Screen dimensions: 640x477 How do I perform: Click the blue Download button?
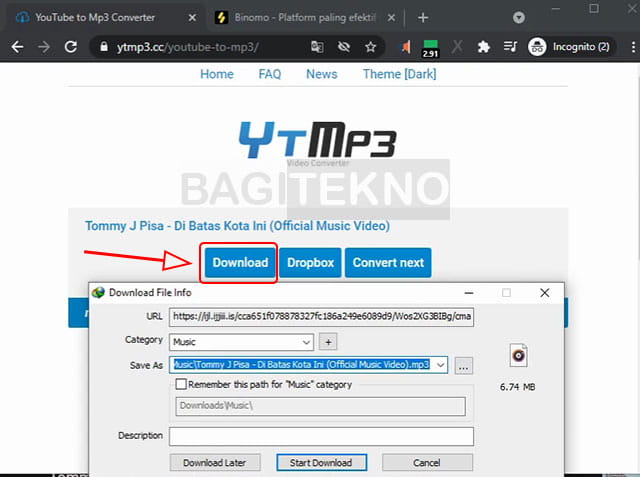pyautogui.click(x=240, y=262)
